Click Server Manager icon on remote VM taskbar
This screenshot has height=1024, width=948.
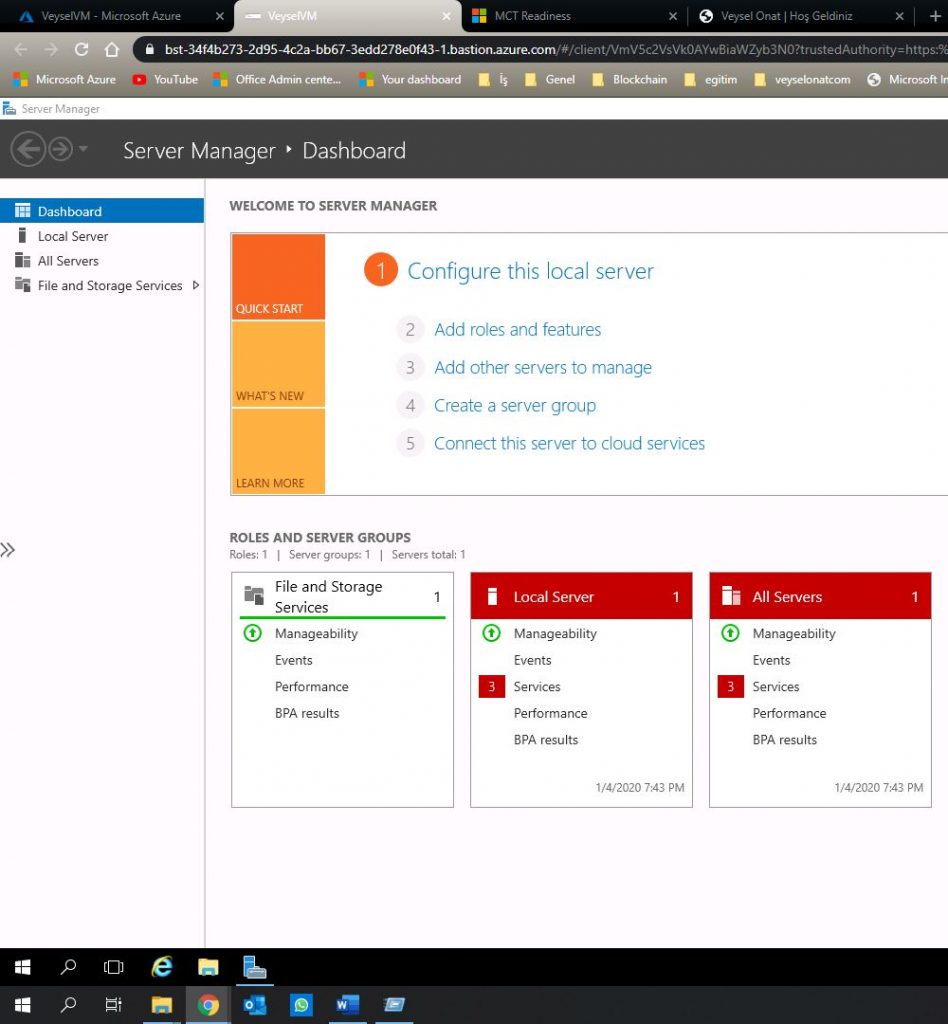coord(254,967)
